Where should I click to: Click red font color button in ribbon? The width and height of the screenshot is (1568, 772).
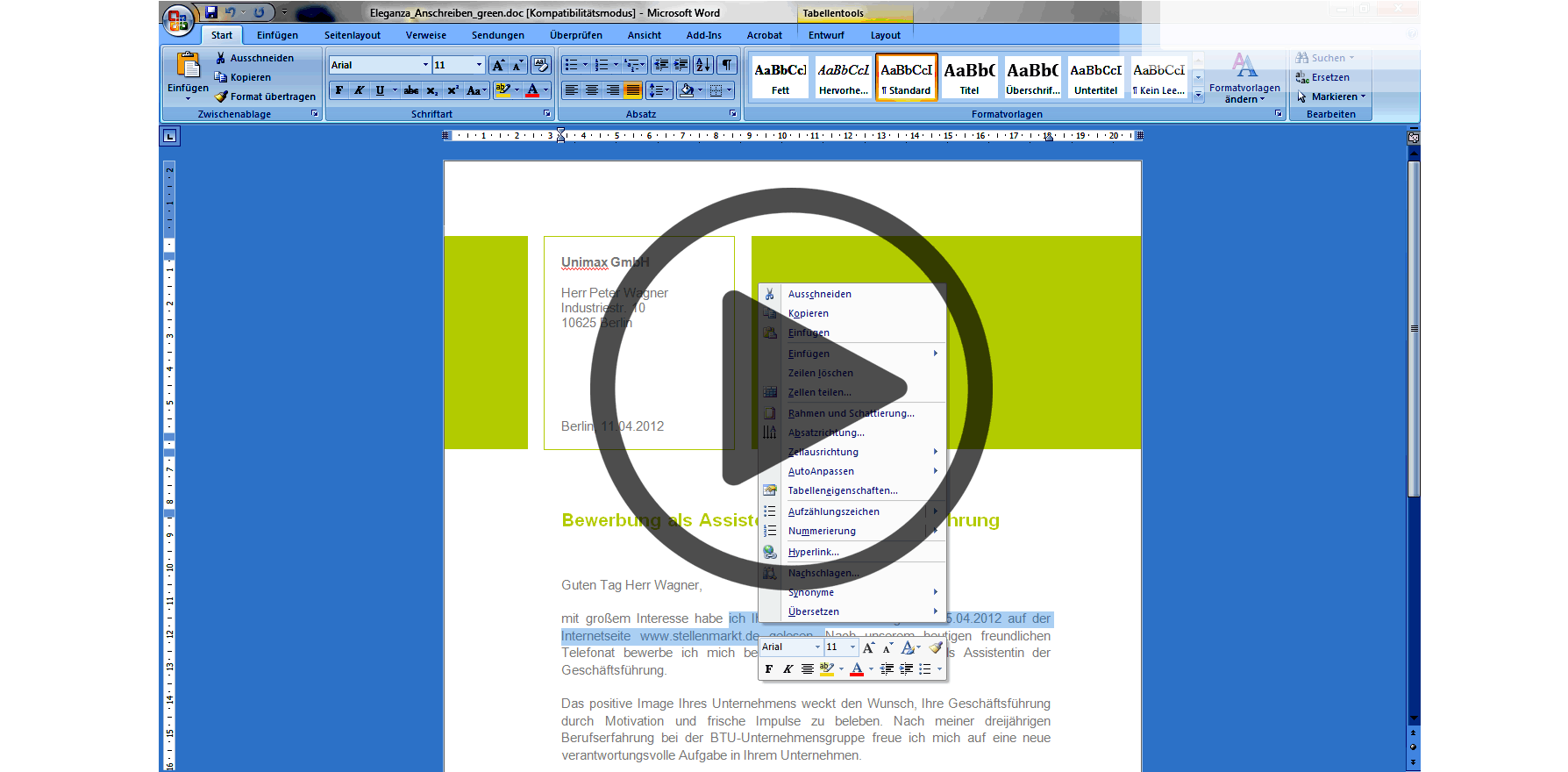532,90
